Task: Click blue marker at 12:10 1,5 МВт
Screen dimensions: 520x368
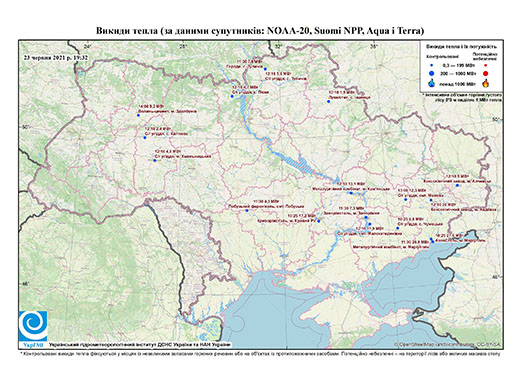Action: [328, 101]
